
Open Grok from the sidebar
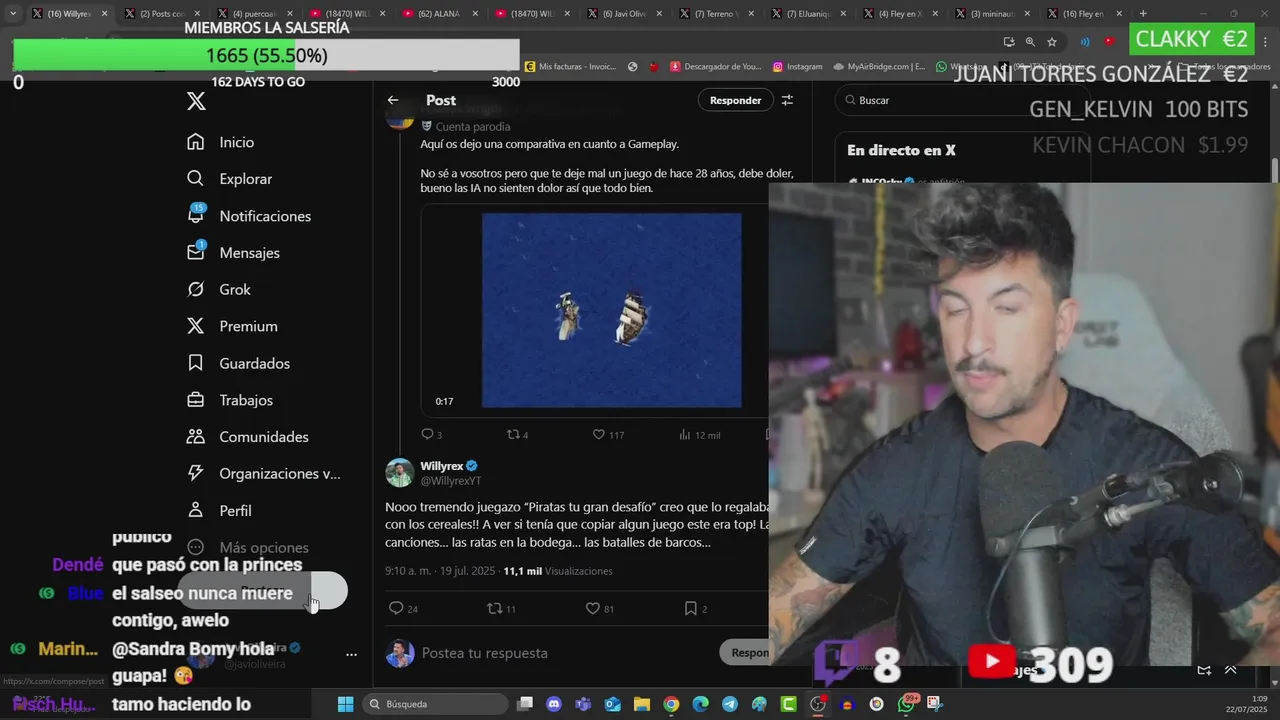click(x=218, y=289)
